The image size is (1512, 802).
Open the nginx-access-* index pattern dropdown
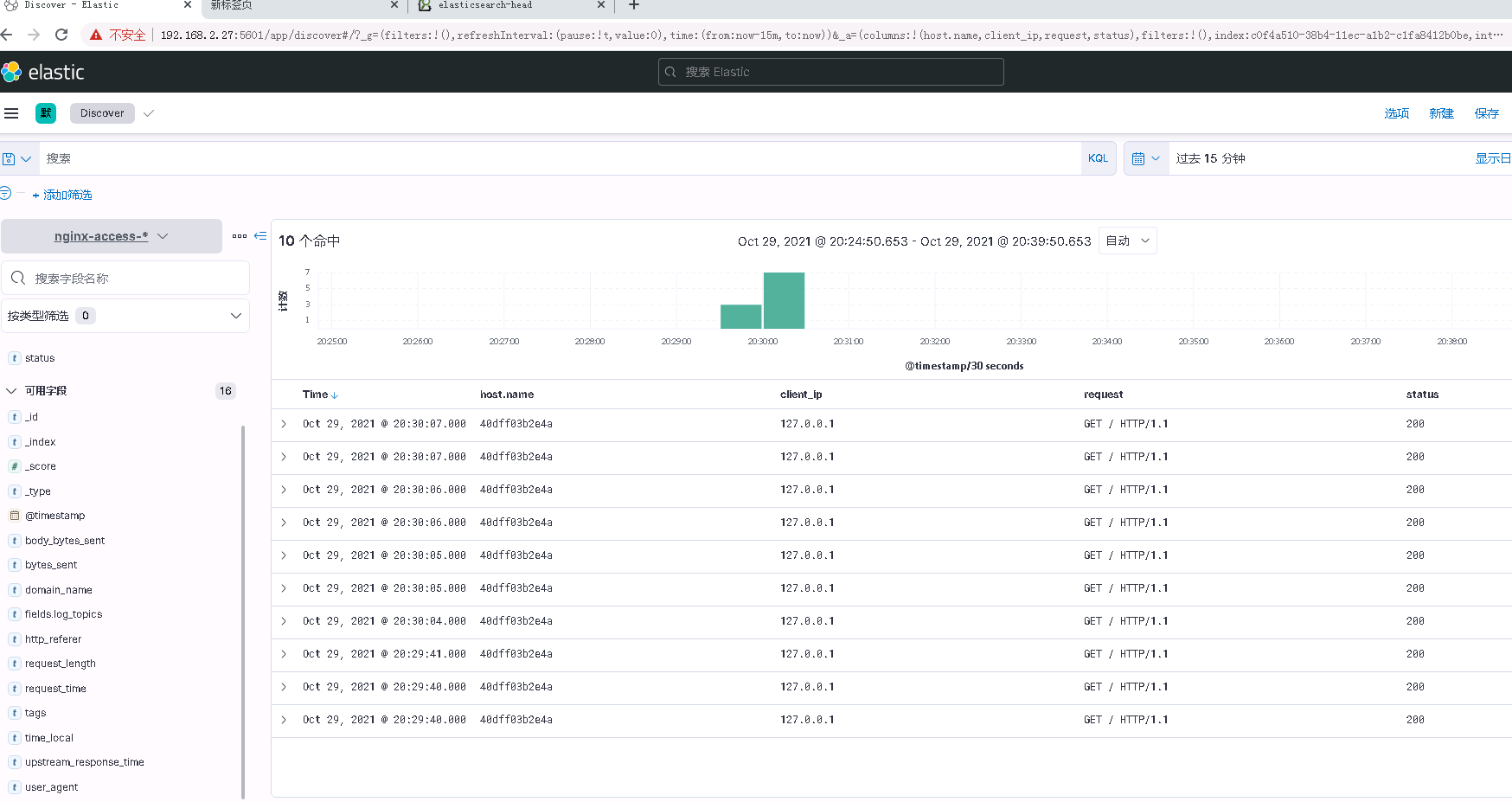[x=112, y=236]
